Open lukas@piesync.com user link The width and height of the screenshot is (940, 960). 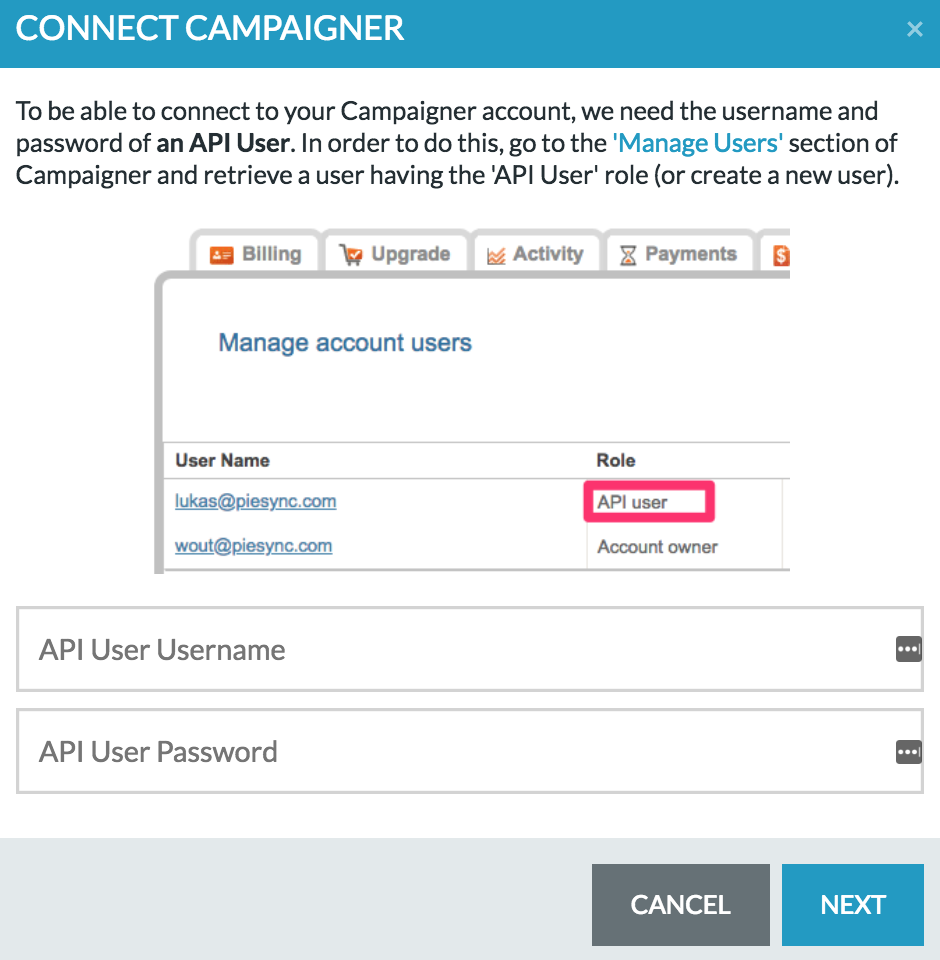pyautogui.click(x=255, y=501)
